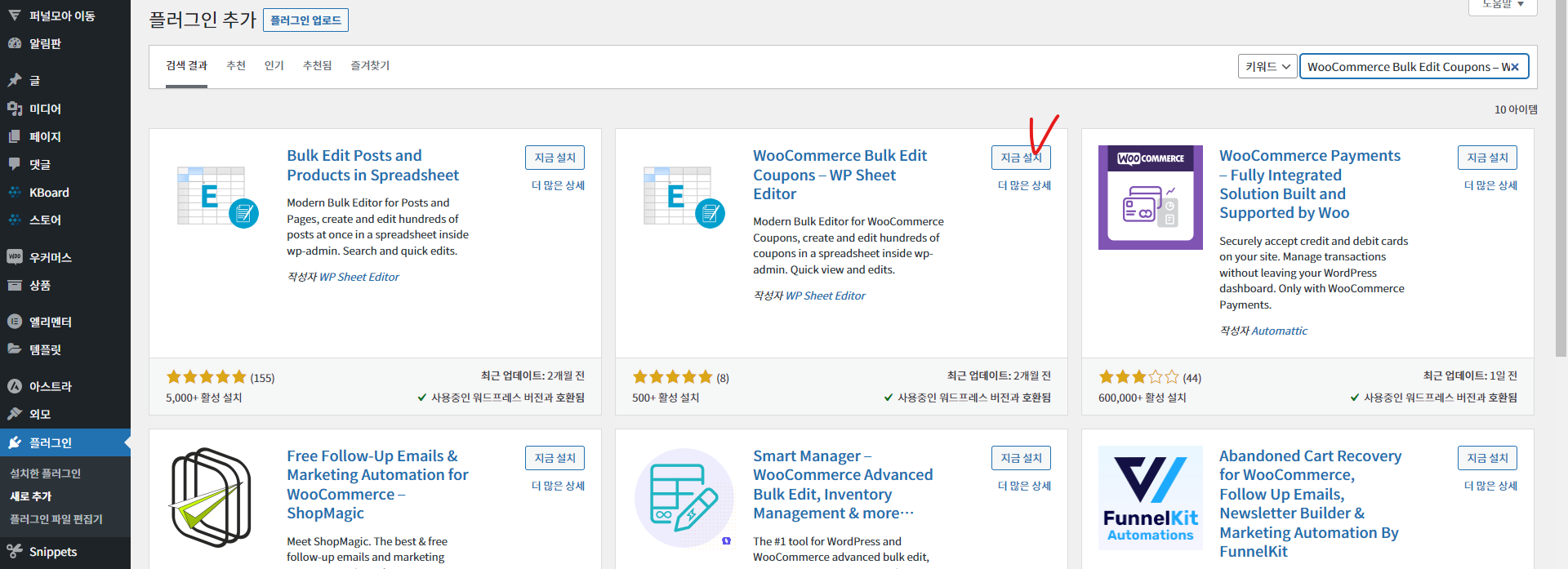Click the Automattic author link
1568x569 pixels.
coord(1279,331)
